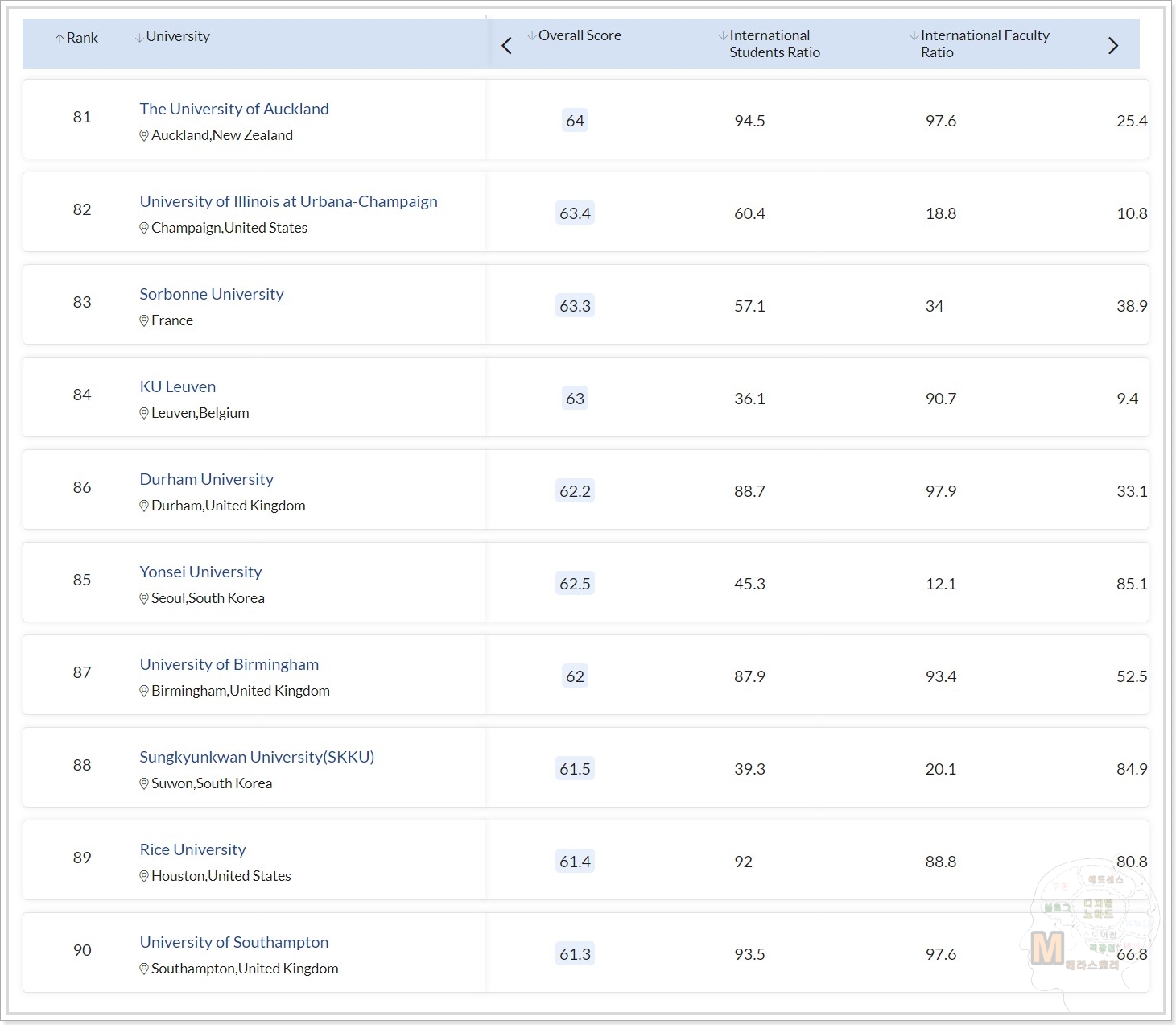Click the overall score 61.5 badge
This screenshot has height=1025, width=1176.
click(575, 769)
